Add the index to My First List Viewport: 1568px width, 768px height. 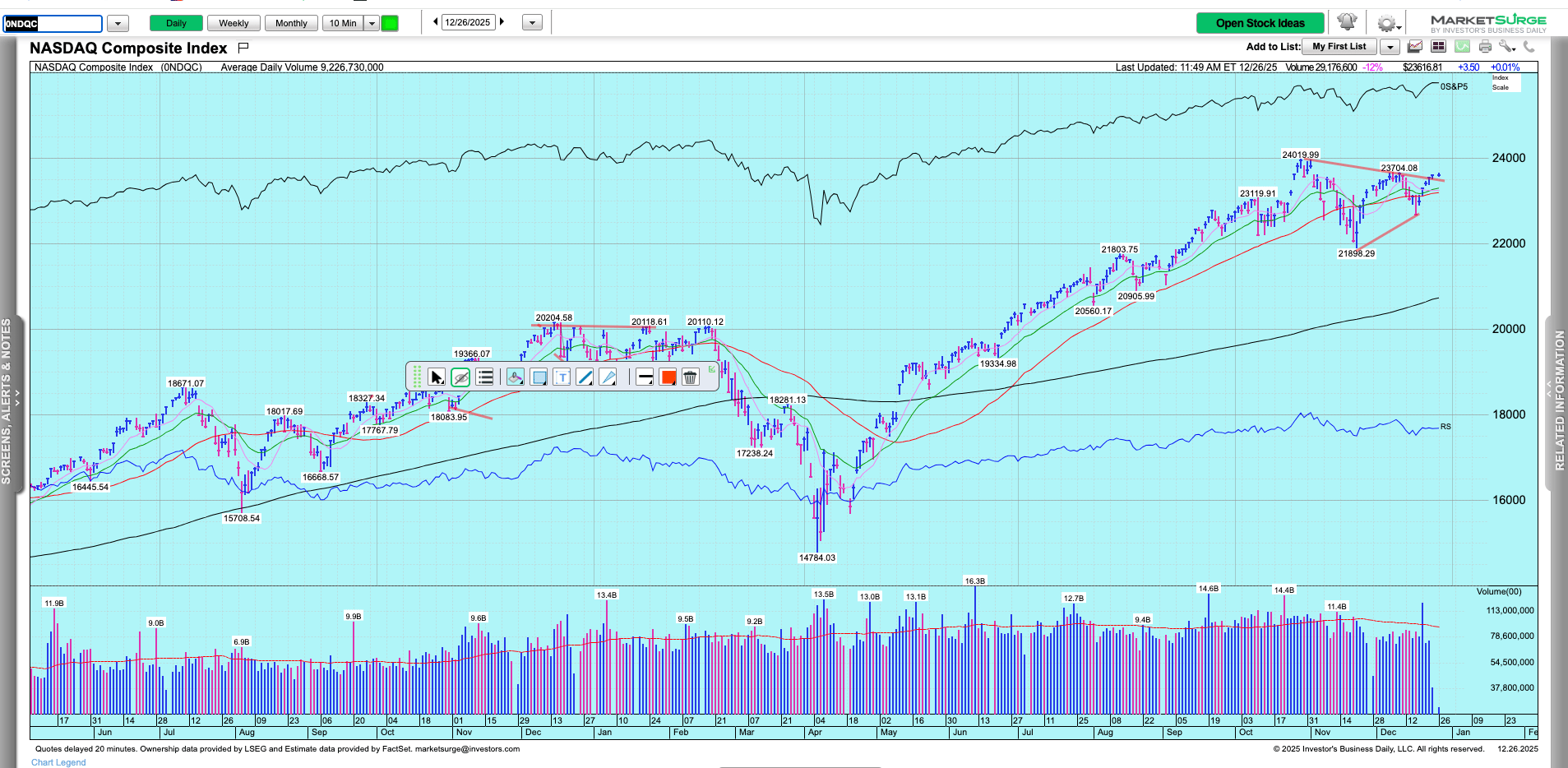tap(1339, 47)
